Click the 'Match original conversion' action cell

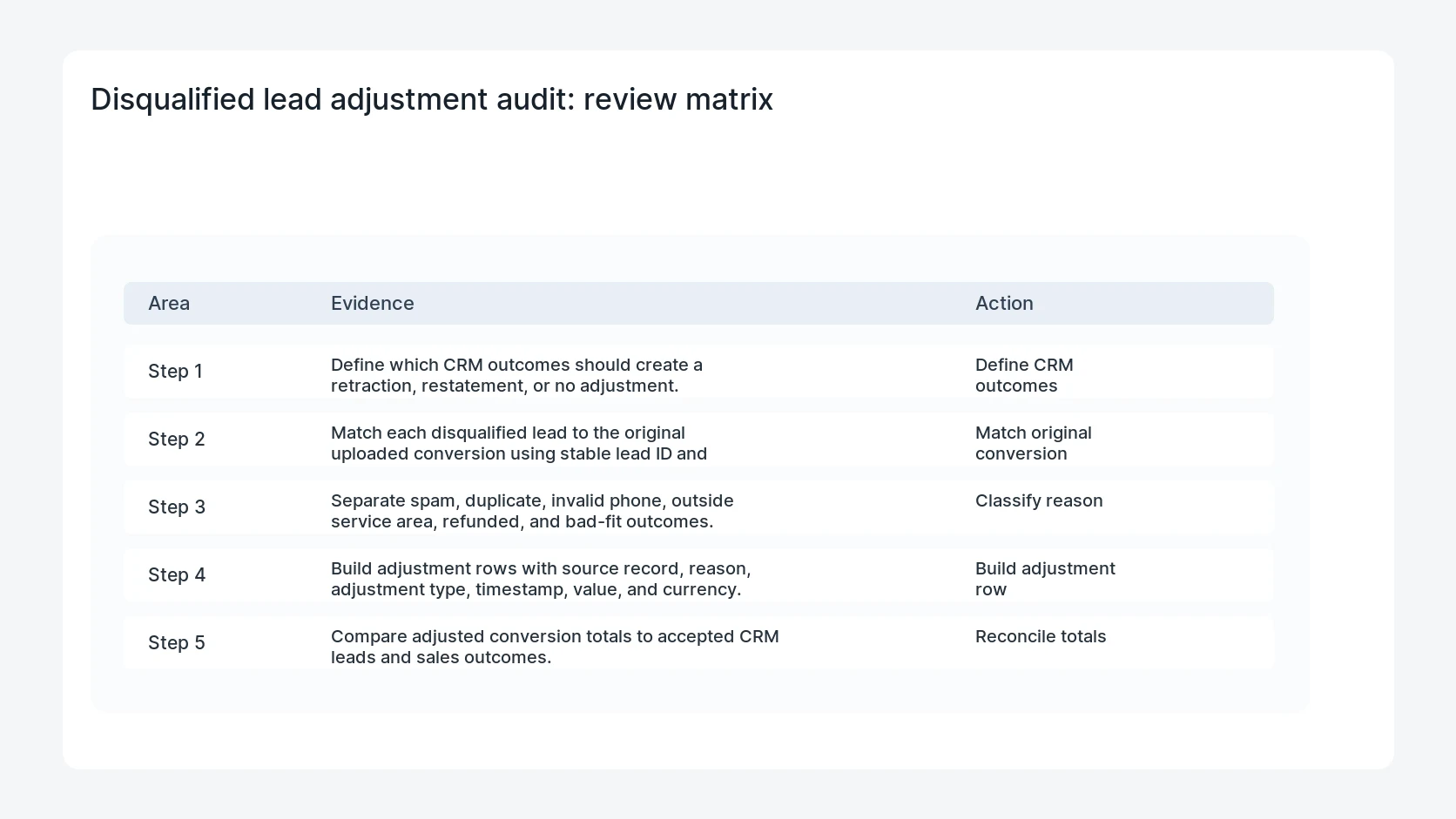point(1034,443)
